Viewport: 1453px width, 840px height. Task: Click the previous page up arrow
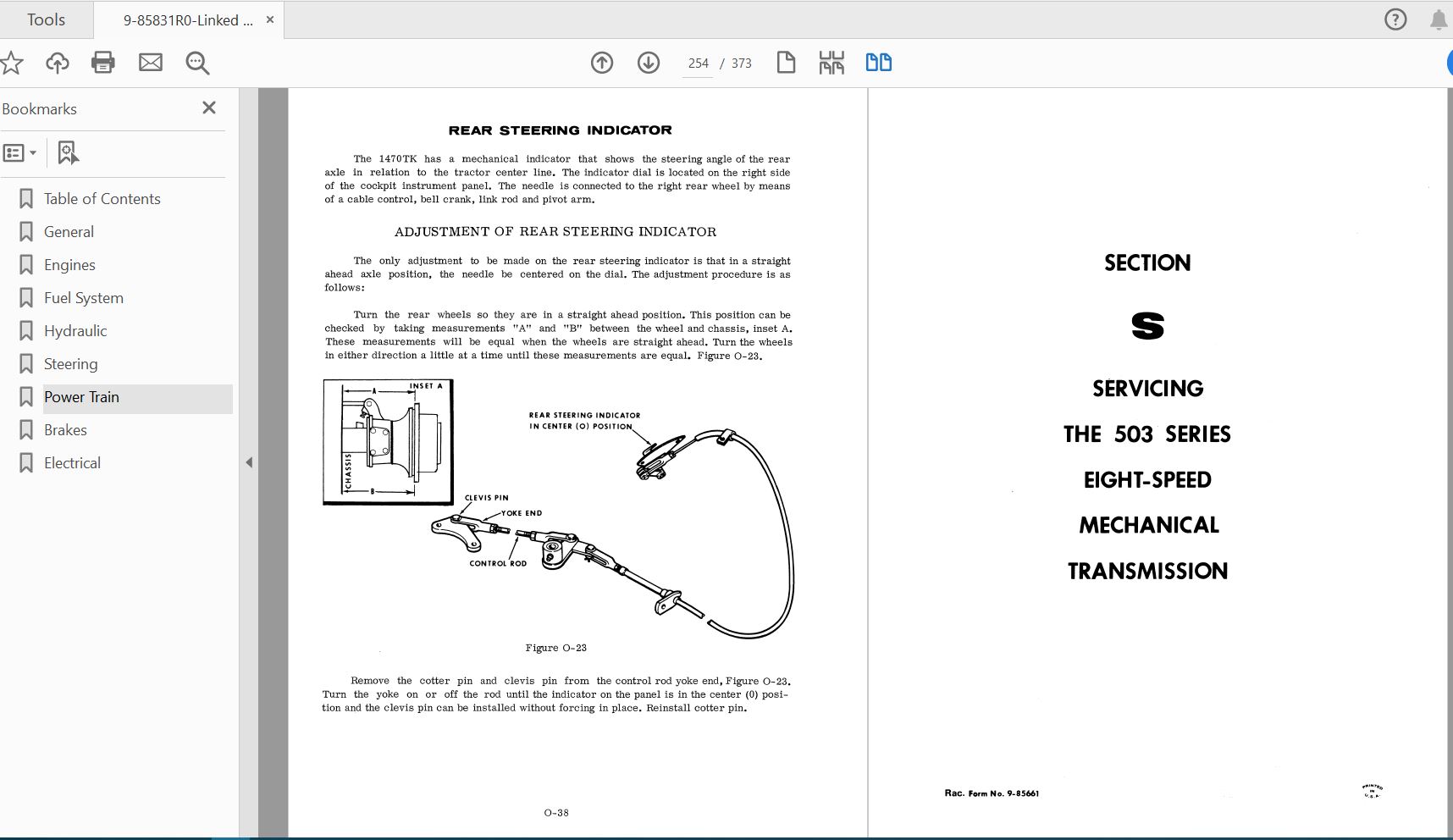(x=603, y=63)
